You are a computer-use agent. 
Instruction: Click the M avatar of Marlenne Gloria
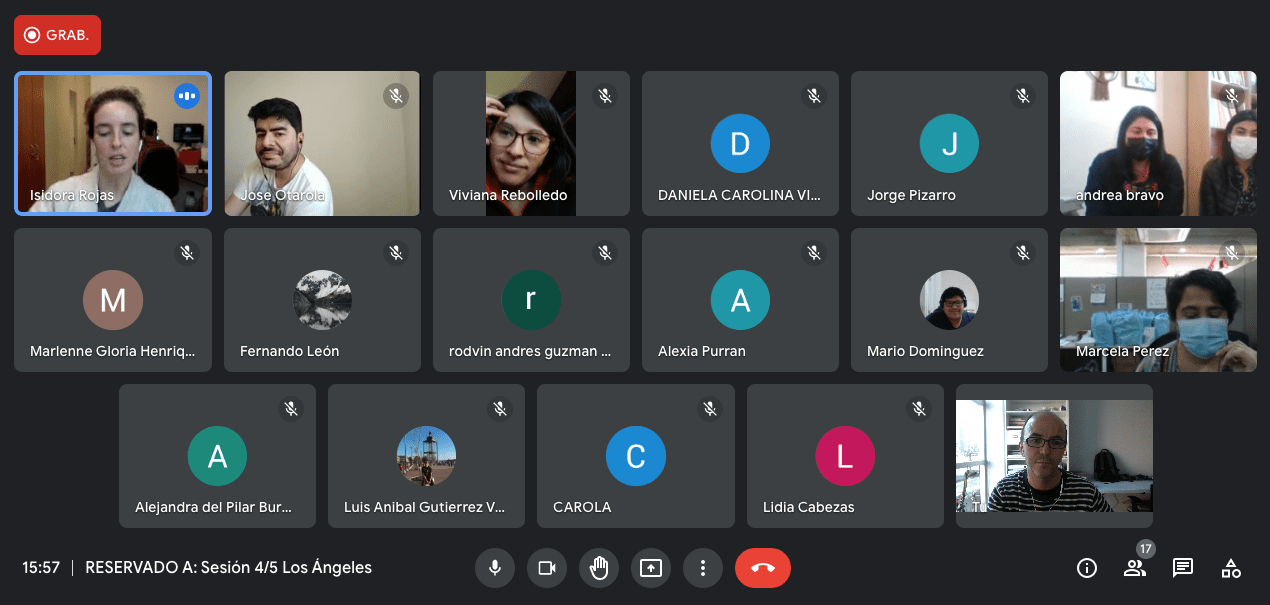(113, 300)
